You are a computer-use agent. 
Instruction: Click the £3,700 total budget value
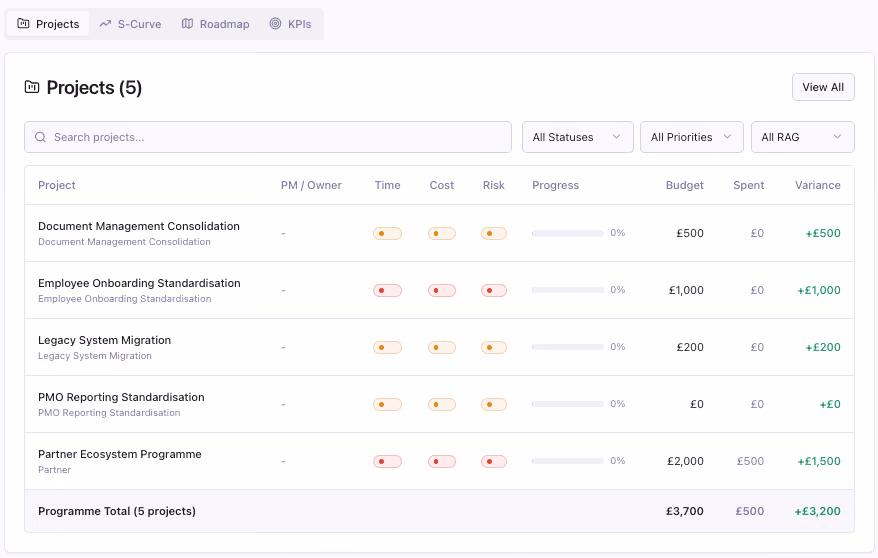(x=685, y=512)
